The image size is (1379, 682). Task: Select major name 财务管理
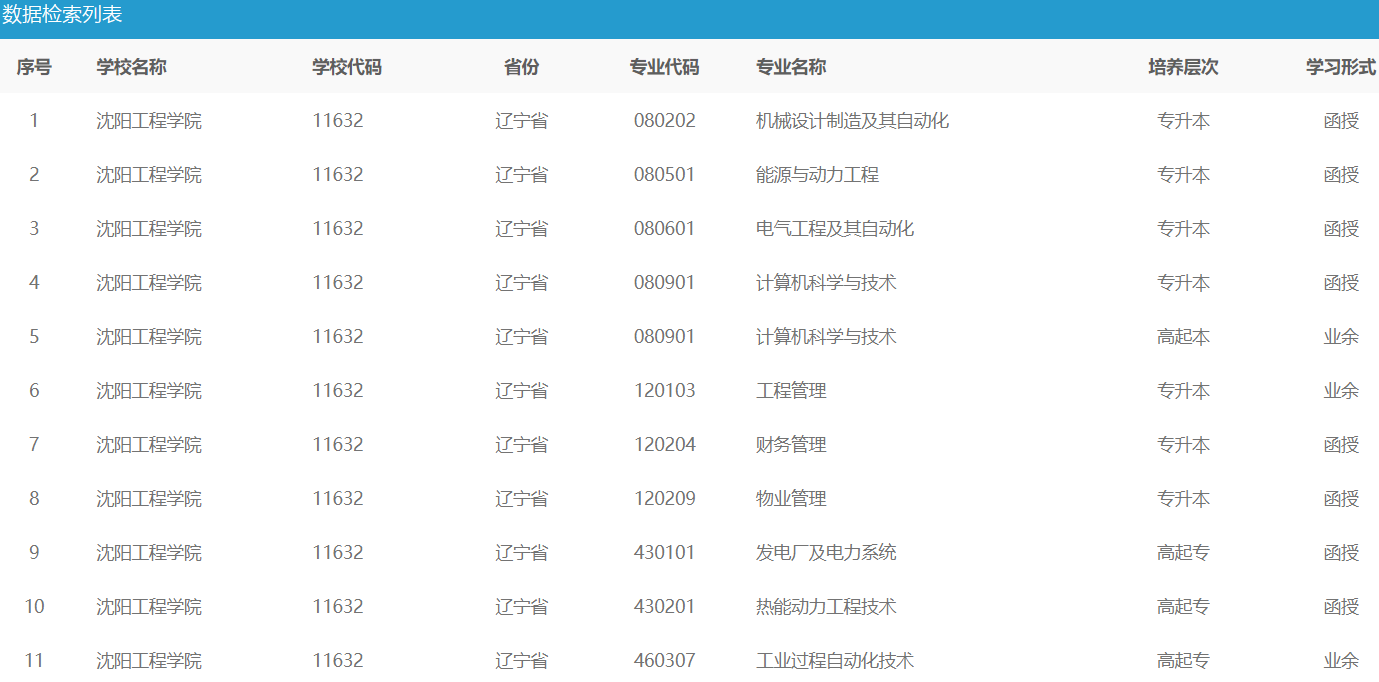[791, 445]
